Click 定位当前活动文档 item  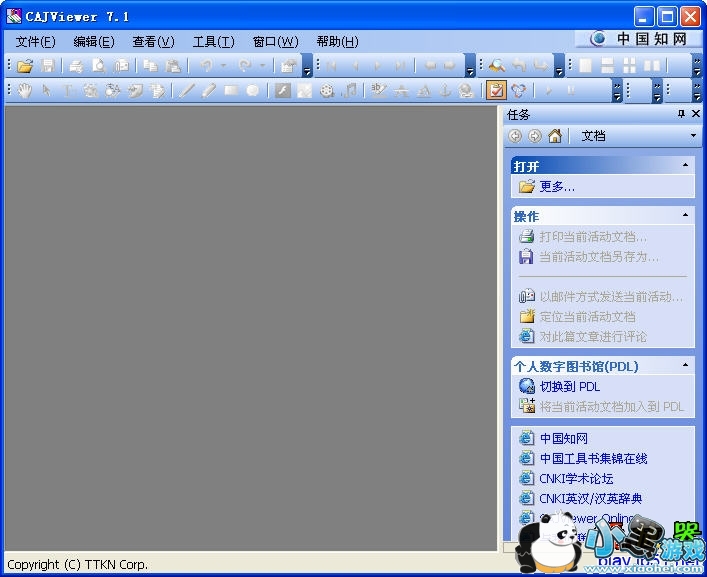(x=588, y=317)
